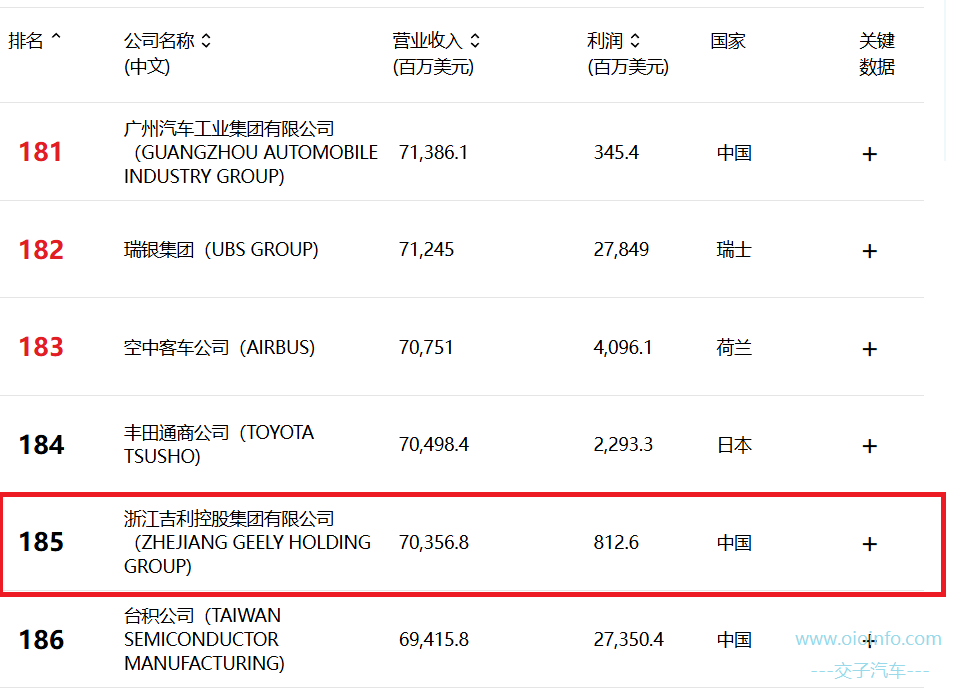953x694 pixels.
Task: Sort by 利润 using its sort arrows
Action: 635,41
